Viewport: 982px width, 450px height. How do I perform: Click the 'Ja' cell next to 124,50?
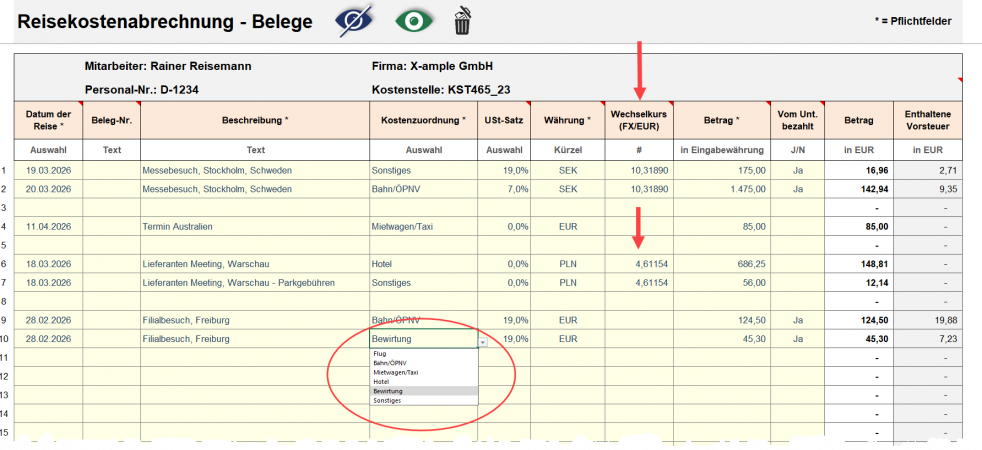click(x=797, y=321)
